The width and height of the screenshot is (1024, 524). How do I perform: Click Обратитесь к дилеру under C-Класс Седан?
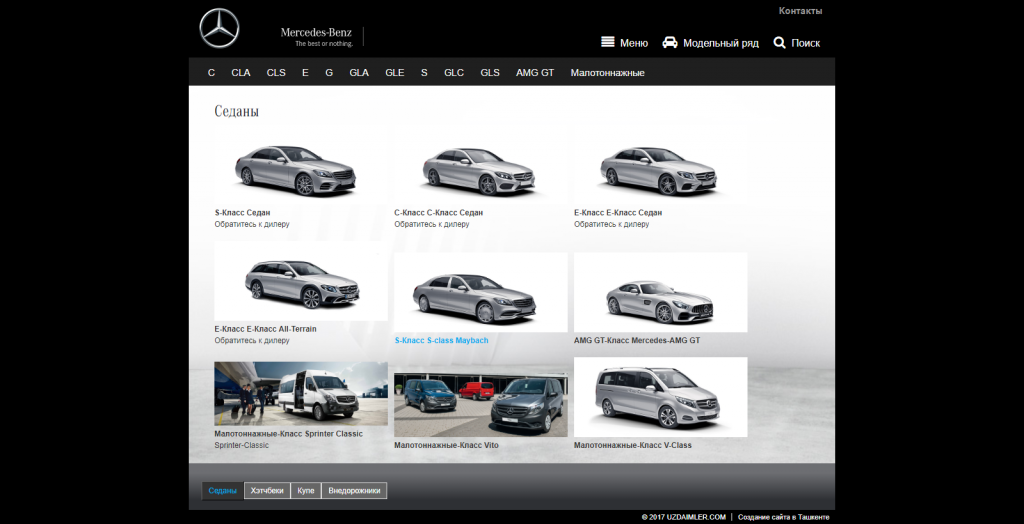pos(432,224)
